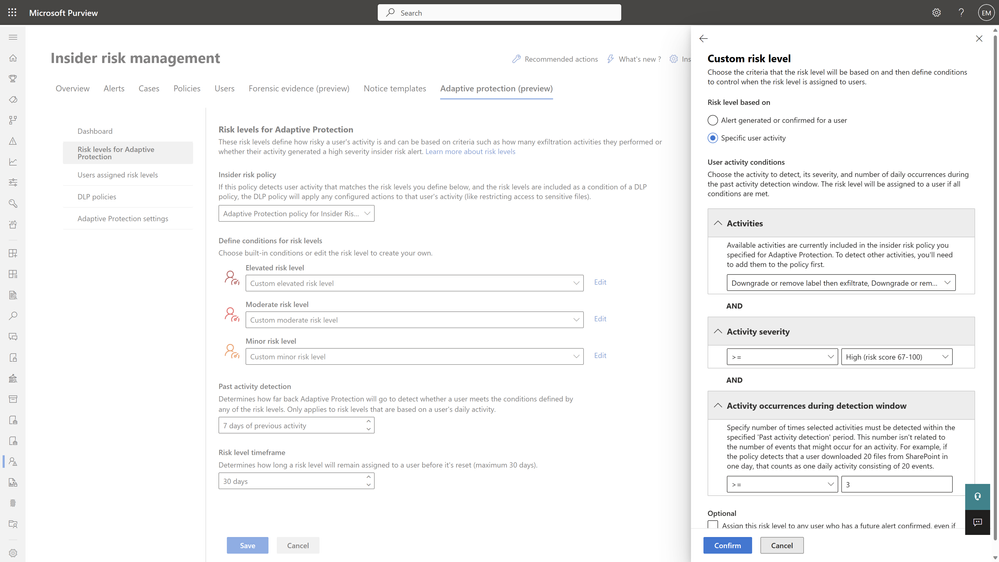Switch to the Forensic evidence (preview) tab
Viewport: 999px width, 562px height.
(x=299, y=88)
